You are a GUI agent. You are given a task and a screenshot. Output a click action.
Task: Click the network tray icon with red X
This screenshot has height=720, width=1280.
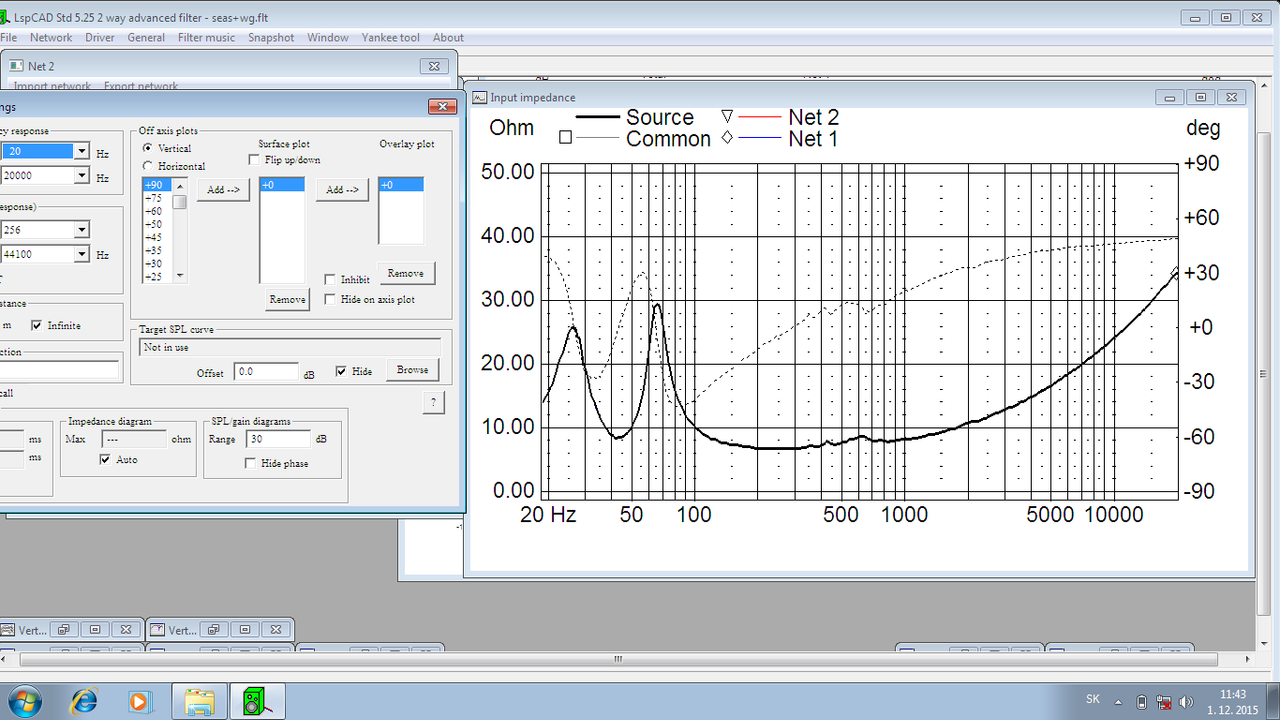point(1165,702)
